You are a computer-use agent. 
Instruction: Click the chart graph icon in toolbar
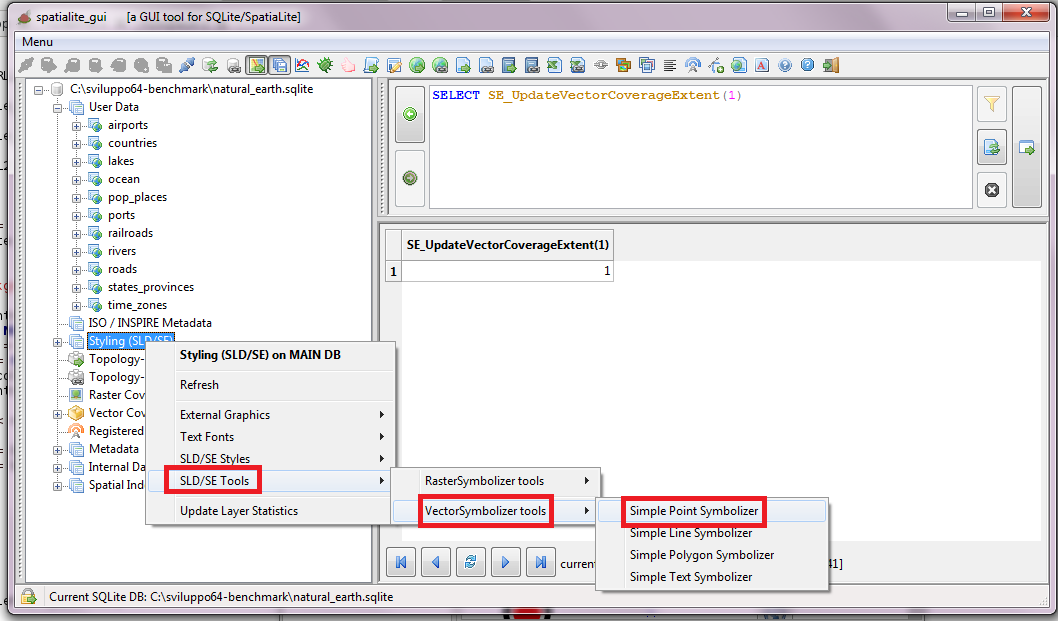click(302, 65)
